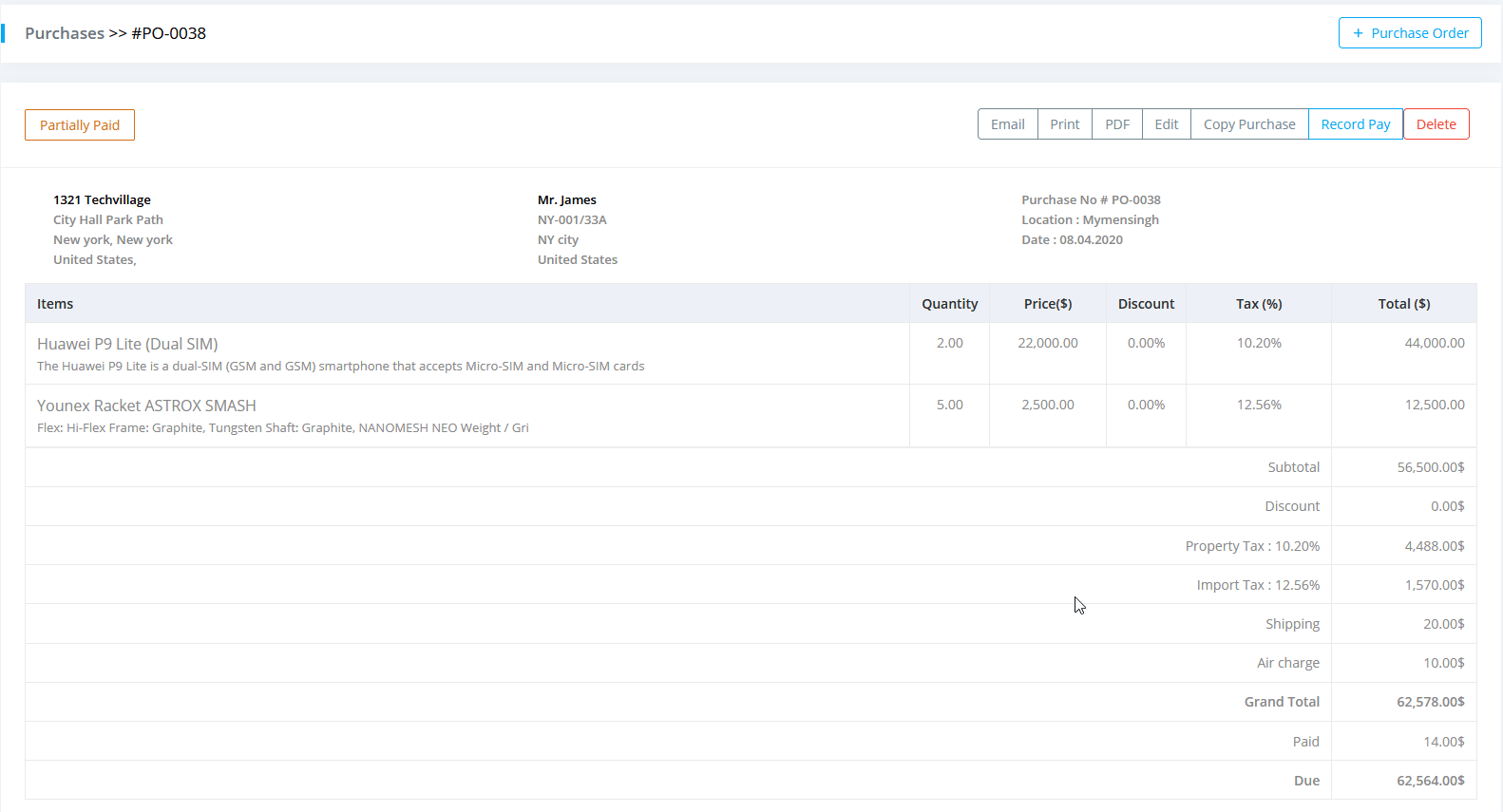This screenshot has width=1503, height=812.
Task: Click the Partially Paid status badge
Action: click(80, 125)
